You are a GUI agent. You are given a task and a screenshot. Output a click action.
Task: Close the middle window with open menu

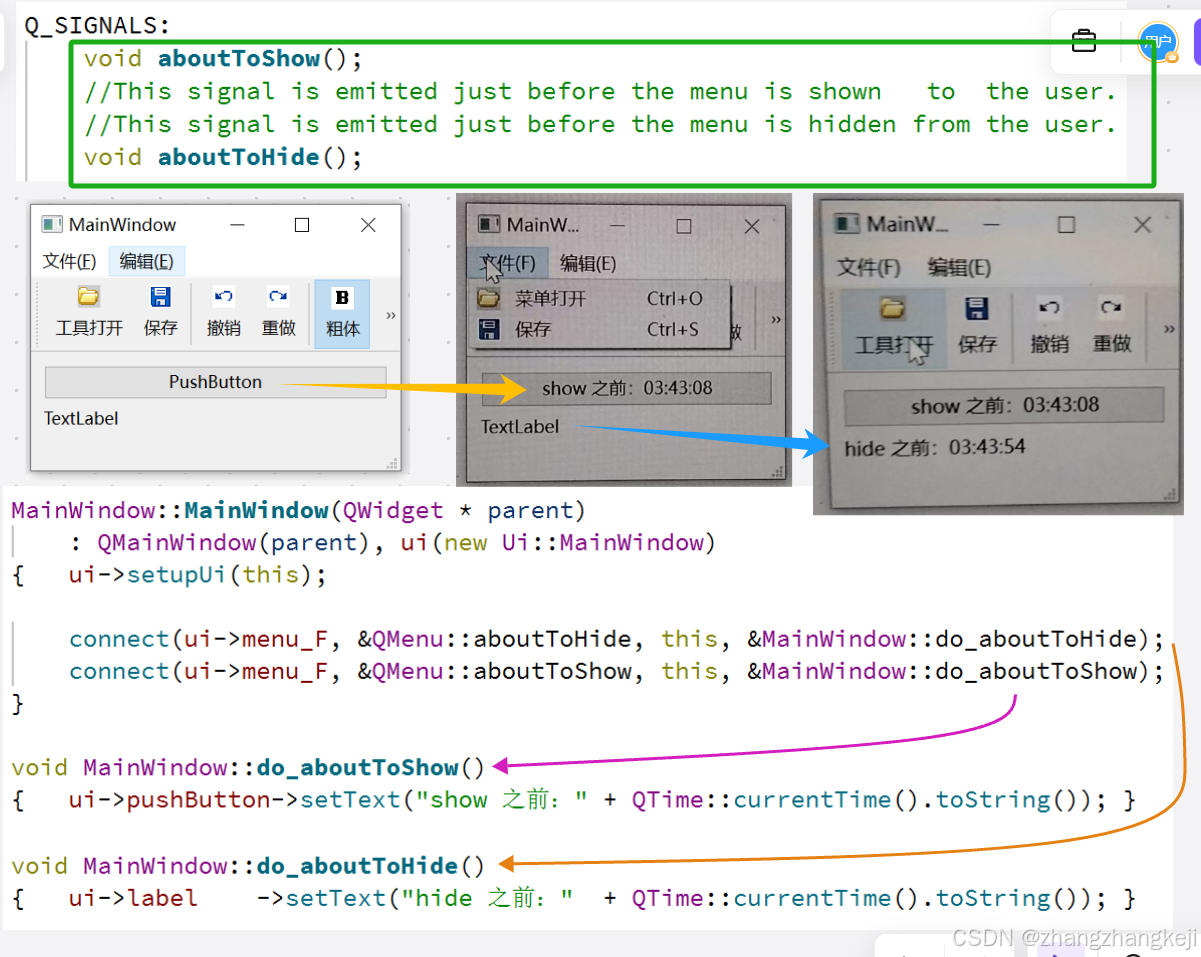pos(752,226)
